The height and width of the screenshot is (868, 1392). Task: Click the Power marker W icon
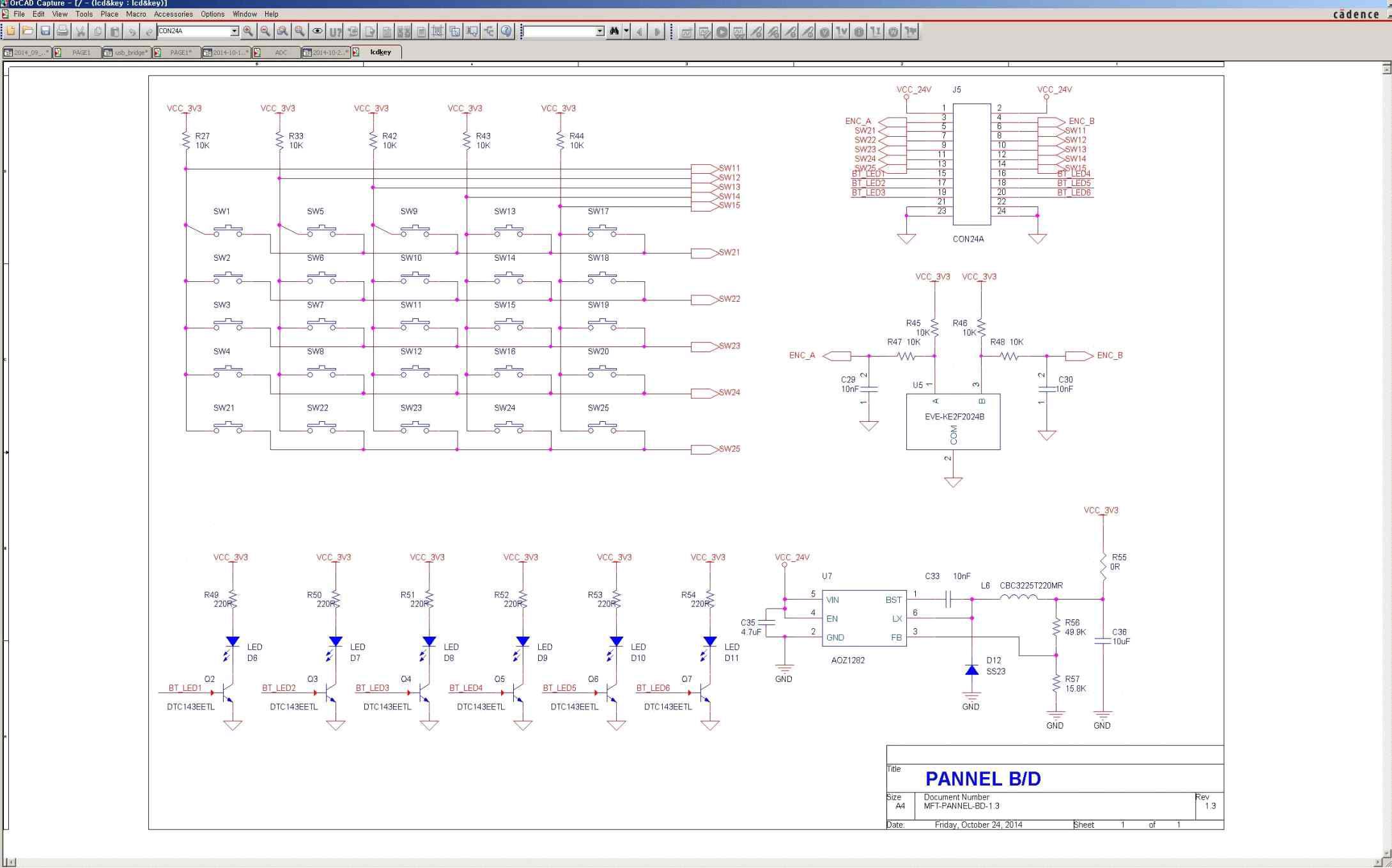[893, 31]
